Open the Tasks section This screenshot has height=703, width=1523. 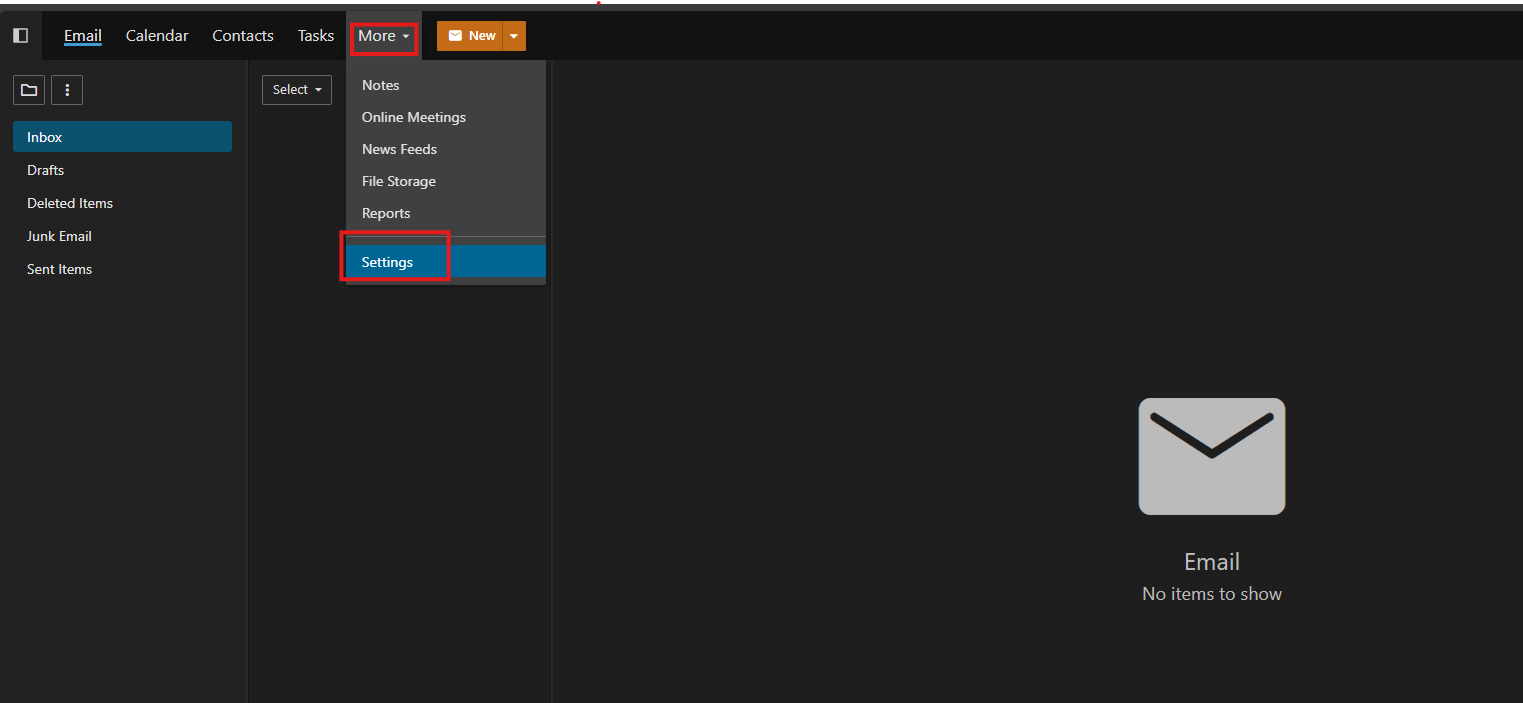pyautogui.click(x=316, y=36)
